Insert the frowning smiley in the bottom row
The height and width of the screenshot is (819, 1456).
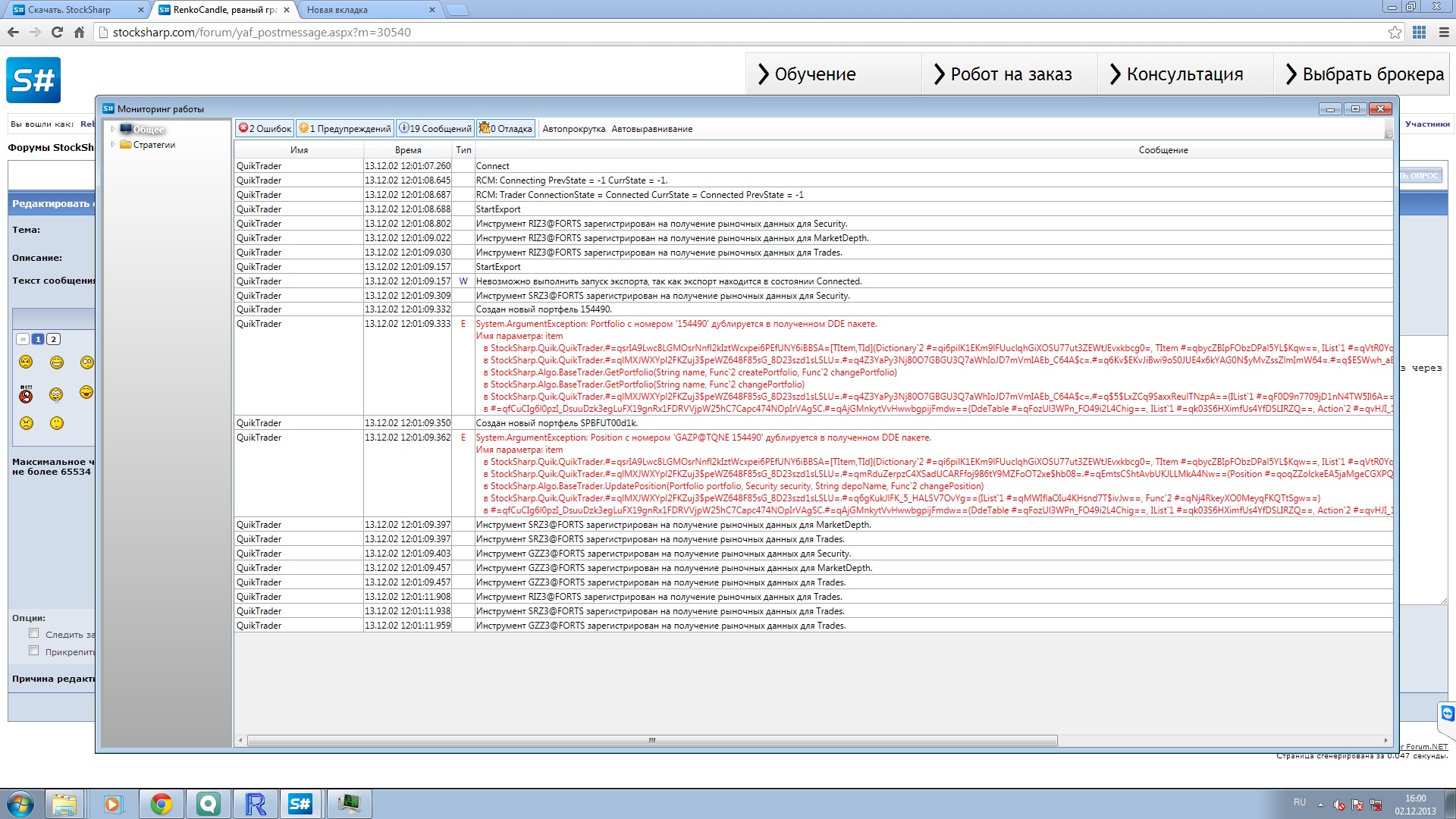click(x=26, y=423)
